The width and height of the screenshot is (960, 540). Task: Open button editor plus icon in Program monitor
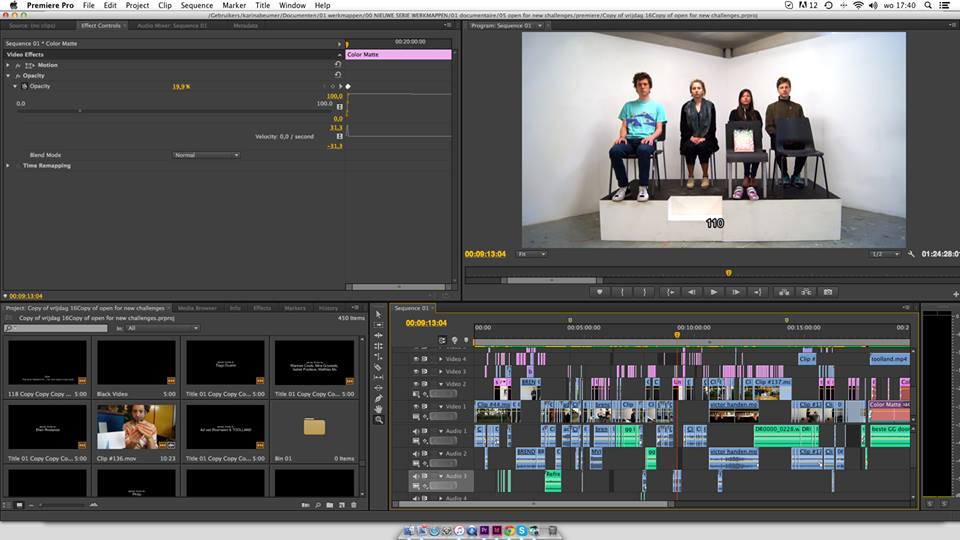[955, 294]
